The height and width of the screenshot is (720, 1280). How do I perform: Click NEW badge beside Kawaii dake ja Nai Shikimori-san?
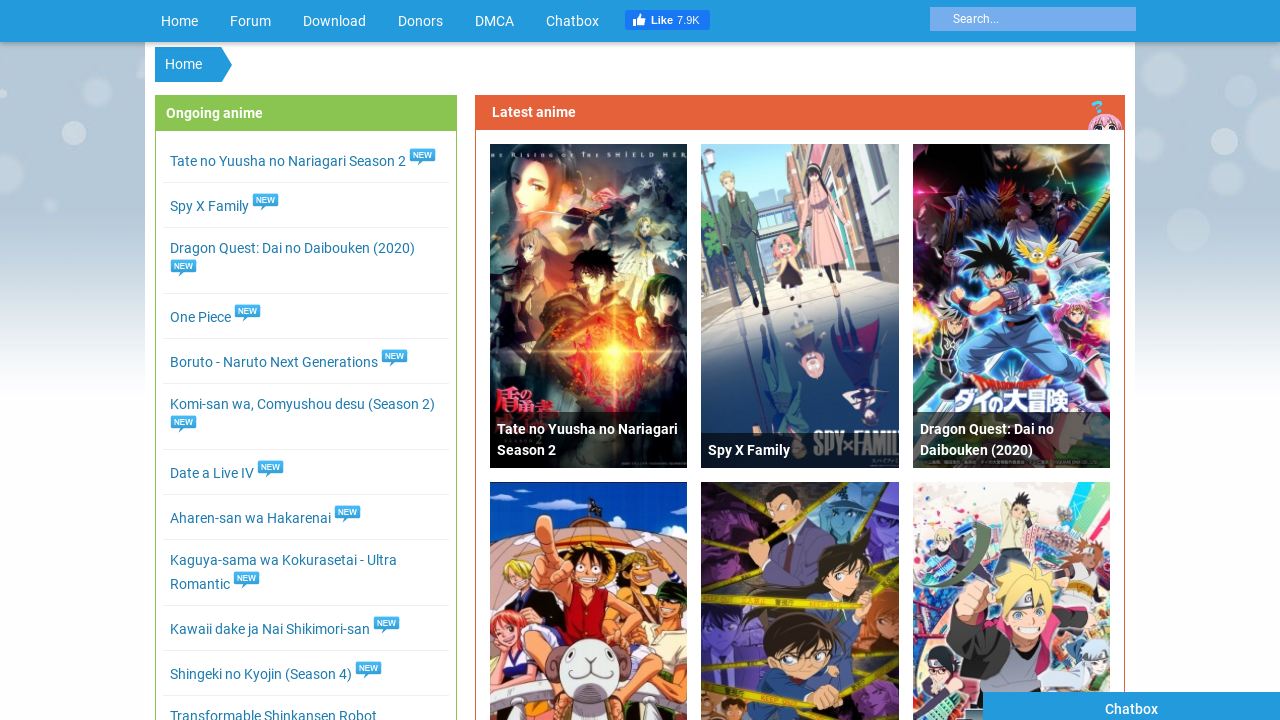(386, 625)
